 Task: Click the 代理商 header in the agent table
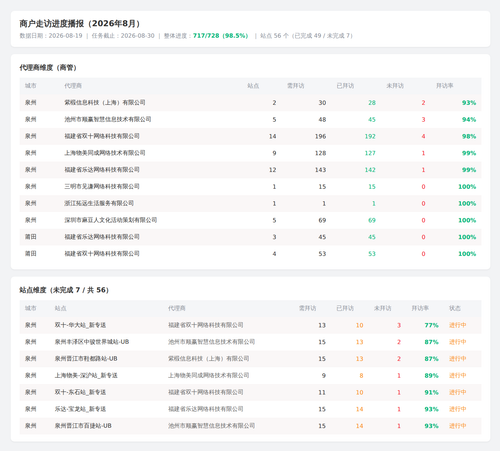[x=73, y=86]
